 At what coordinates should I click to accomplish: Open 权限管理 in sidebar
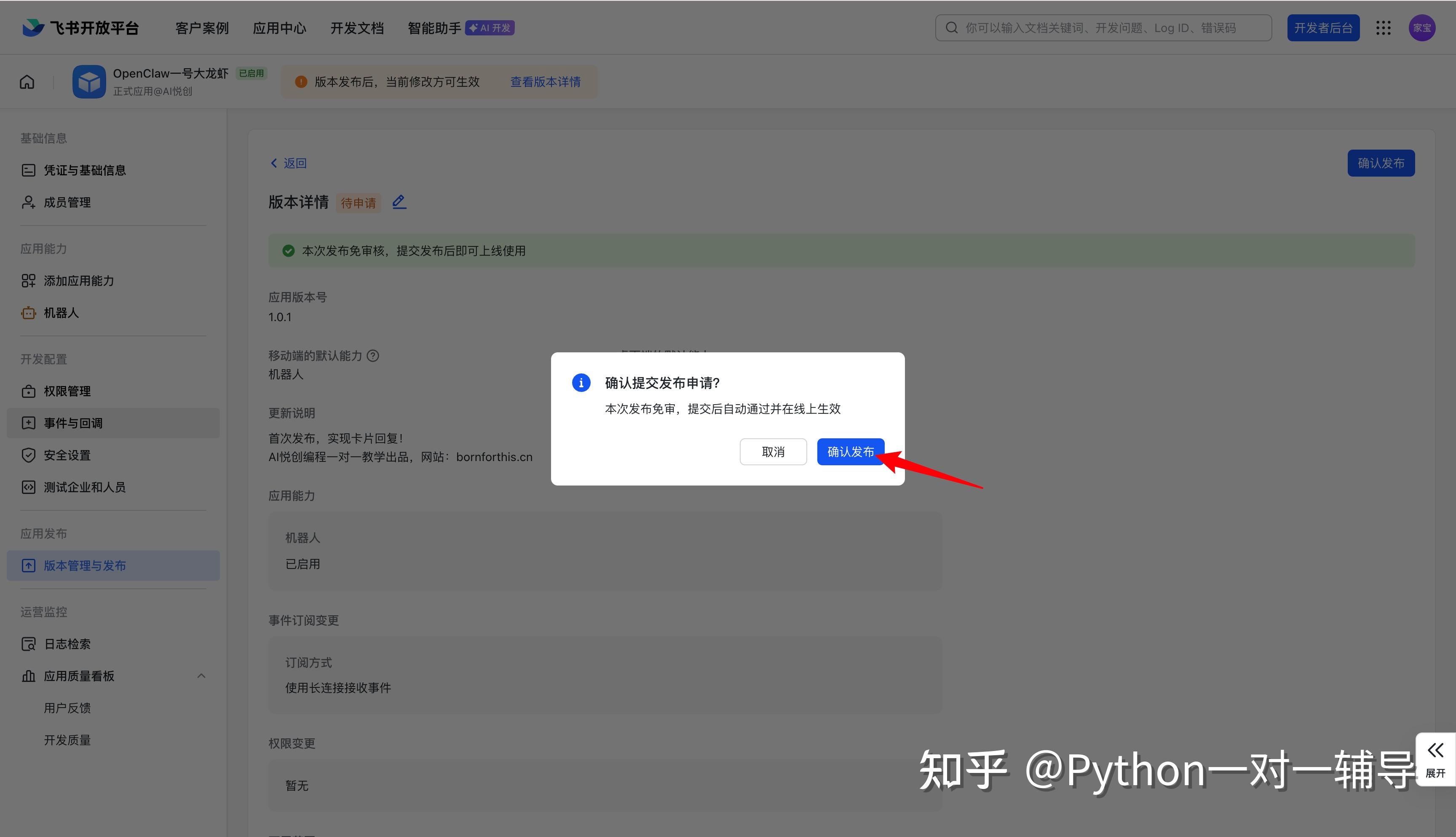pos(67,391)
